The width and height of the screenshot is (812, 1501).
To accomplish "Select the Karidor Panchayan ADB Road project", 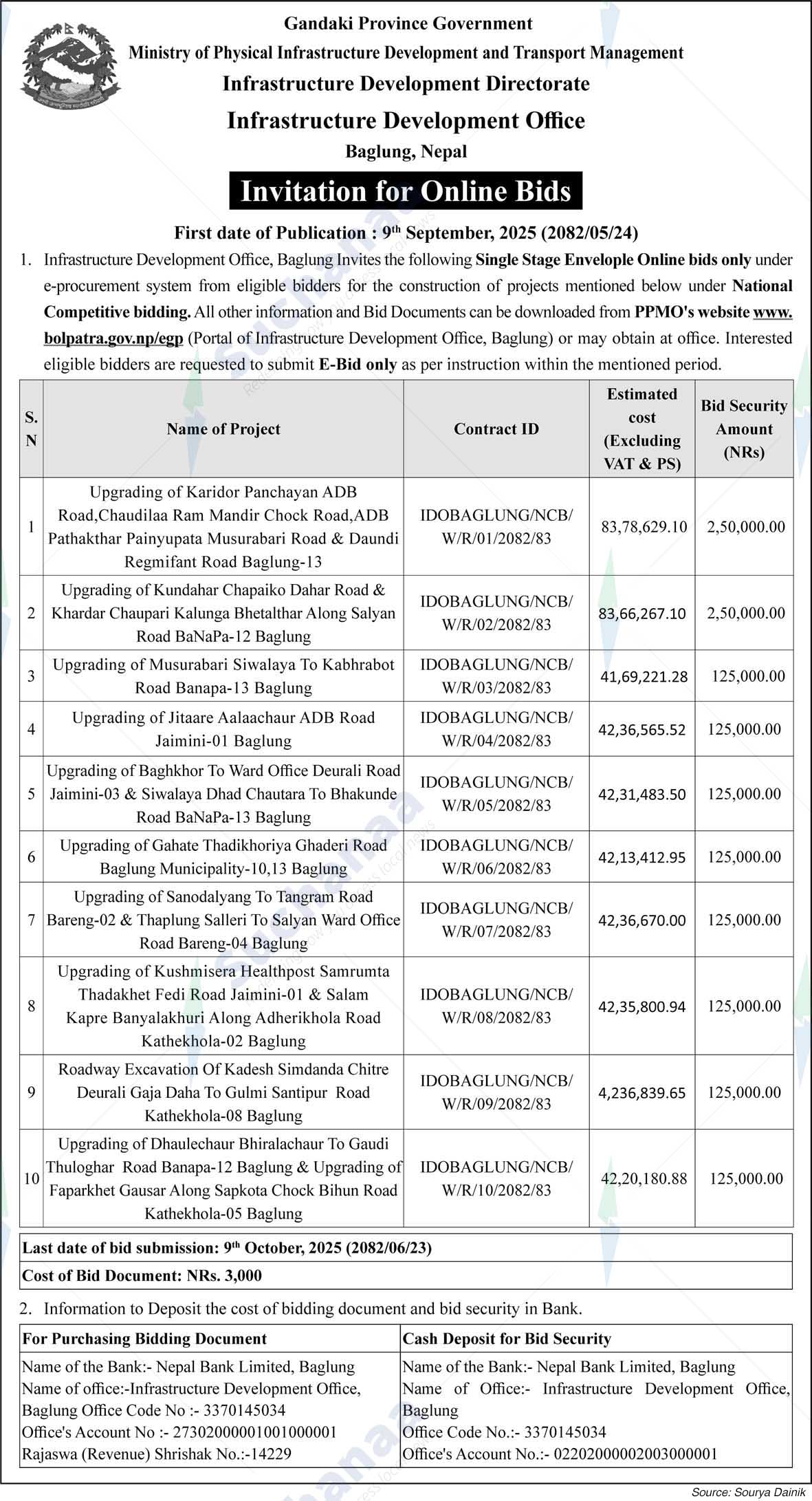I will 223,527.
